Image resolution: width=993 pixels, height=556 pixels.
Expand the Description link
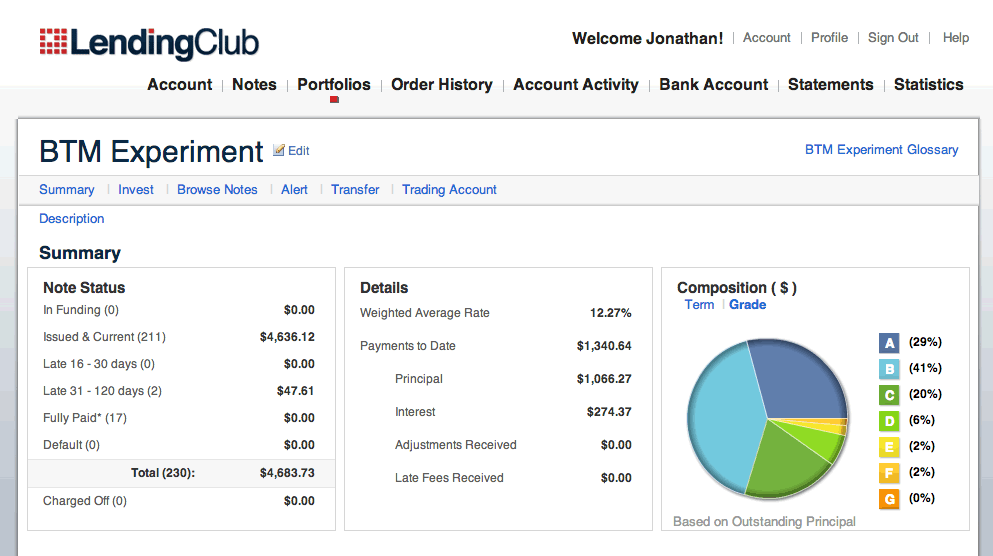coord(72,218)
